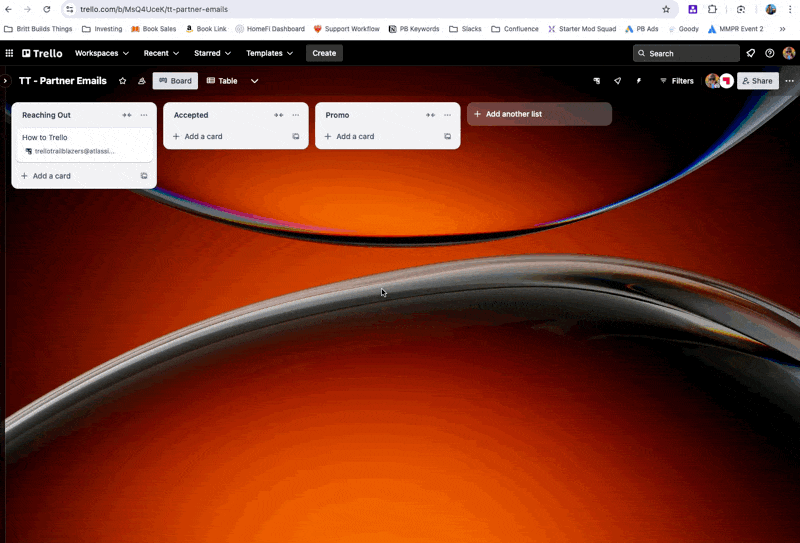Viewport: 800px width, 543px height.
Task: Open the Starred dropdown
Action: (212, 53)
